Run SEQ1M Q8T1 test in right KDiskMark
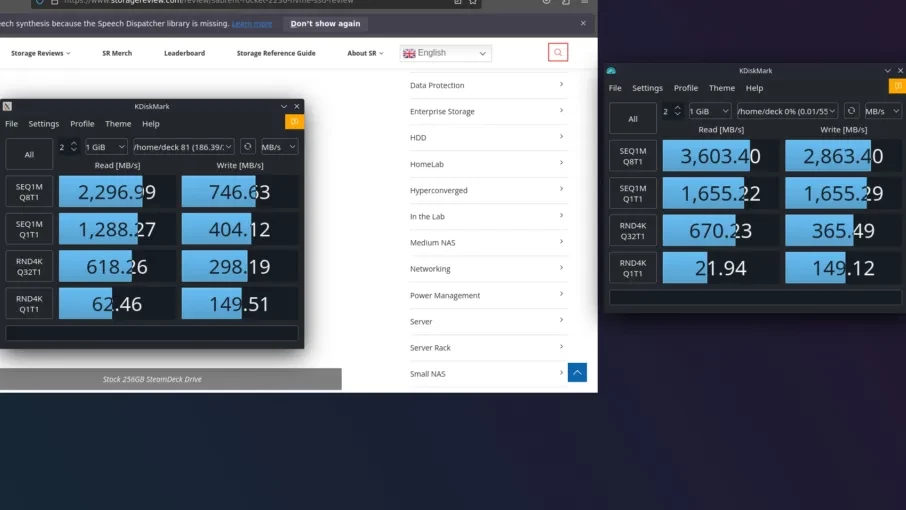This screenshot has height=510, width=906. tap(633, 156)
